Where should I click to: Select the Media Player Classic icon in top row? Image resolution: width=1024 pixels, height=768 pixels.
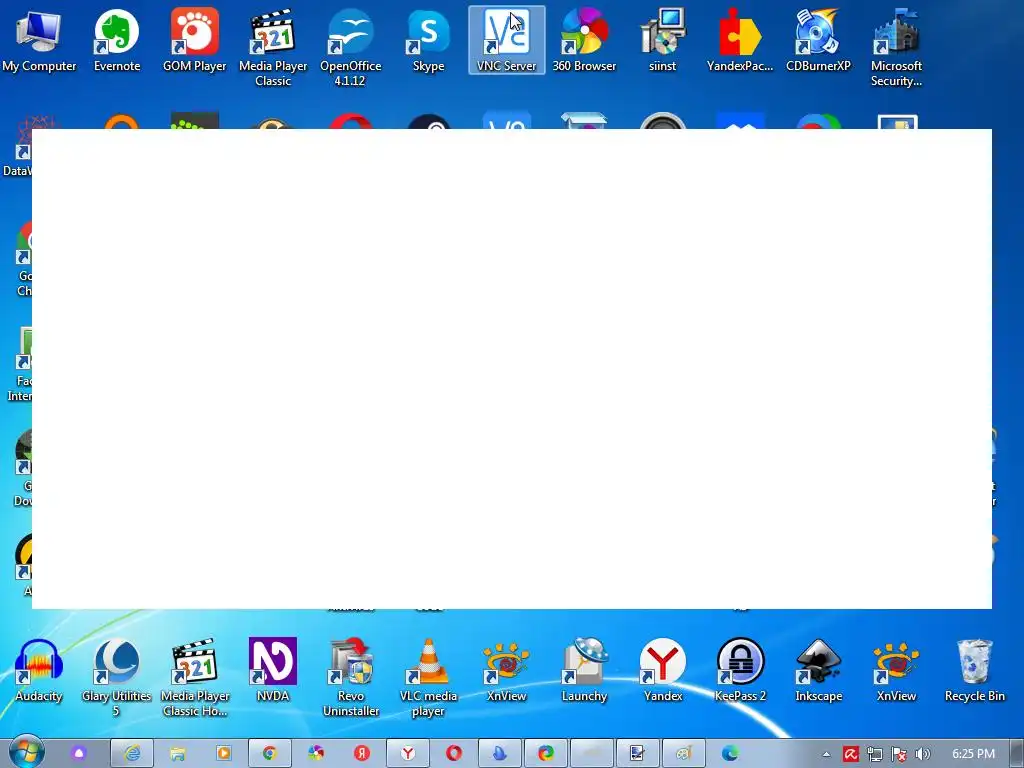272,48
